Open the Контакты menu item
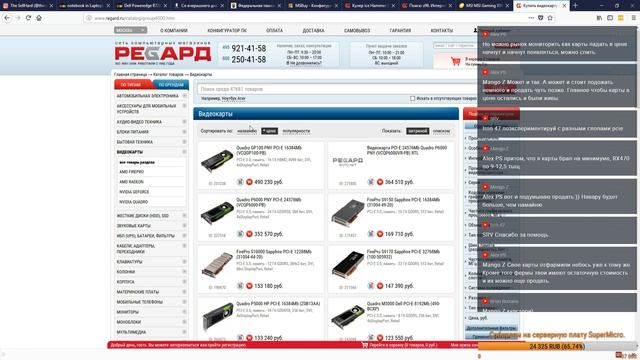The image size is (640, 360). click(442, 31)
